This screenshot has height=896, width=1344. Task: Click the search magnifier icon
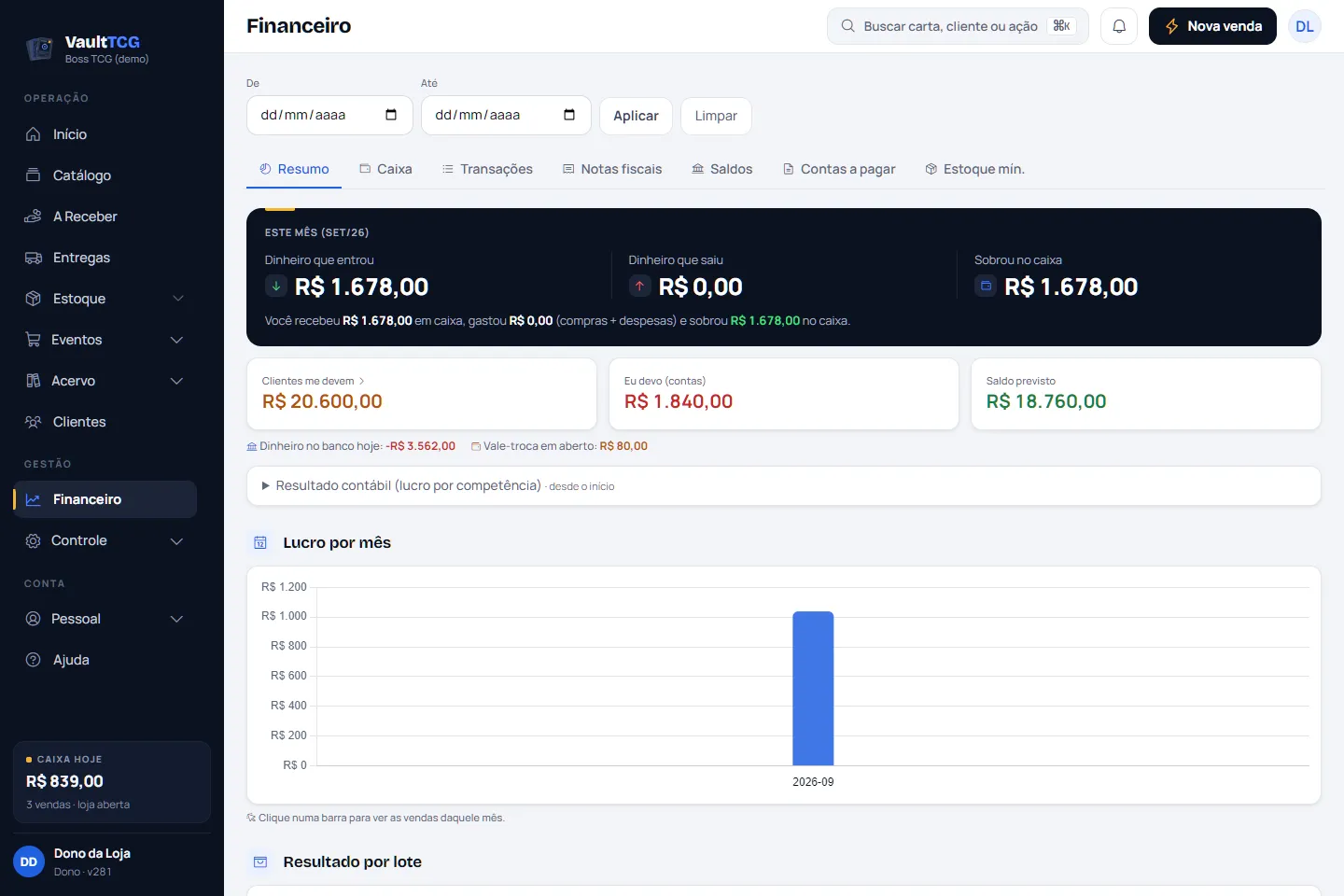(847, 26)
